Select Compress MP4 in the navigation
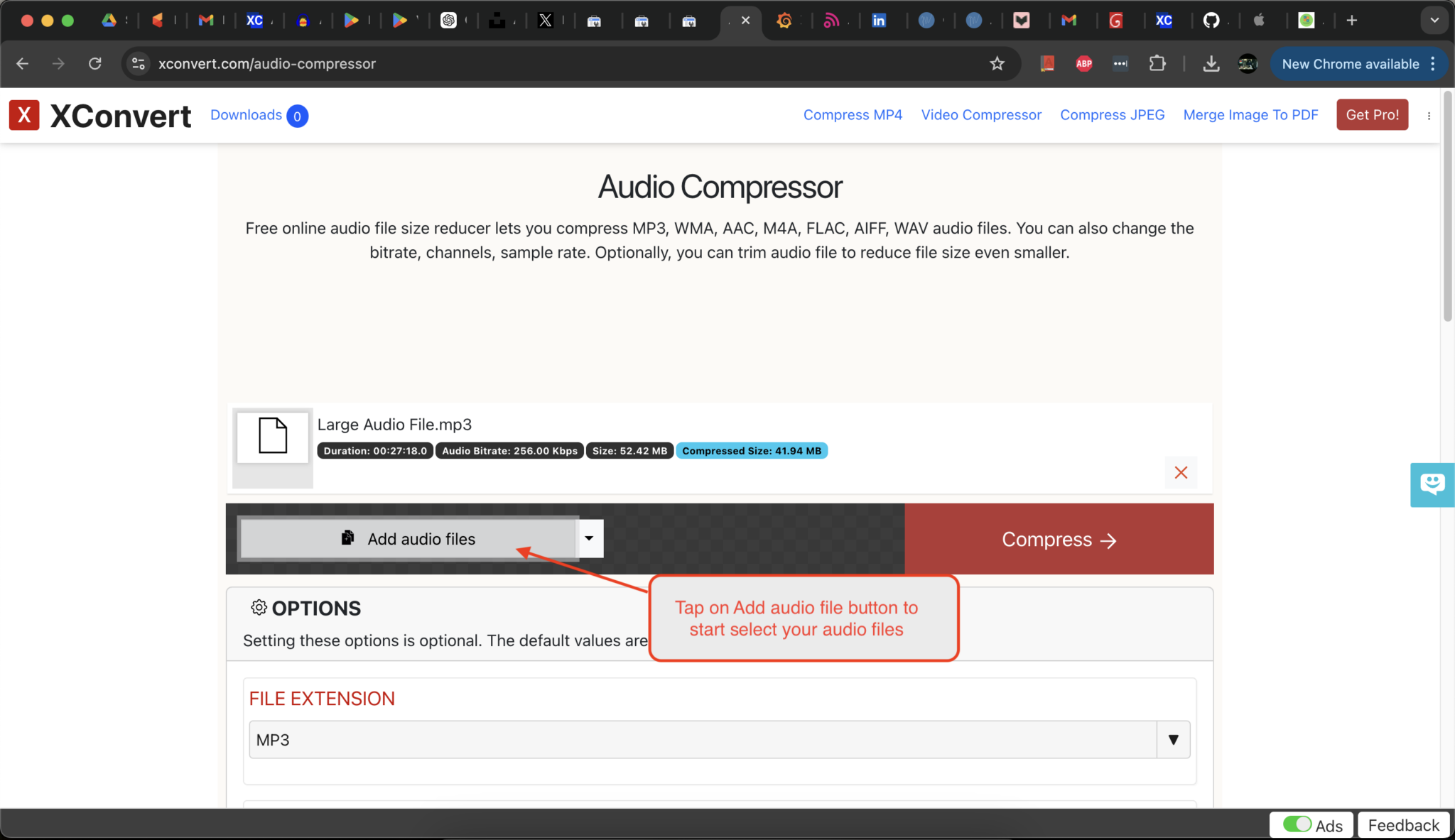The height and width of the screenshot is (840, 1455). point(853,114)
